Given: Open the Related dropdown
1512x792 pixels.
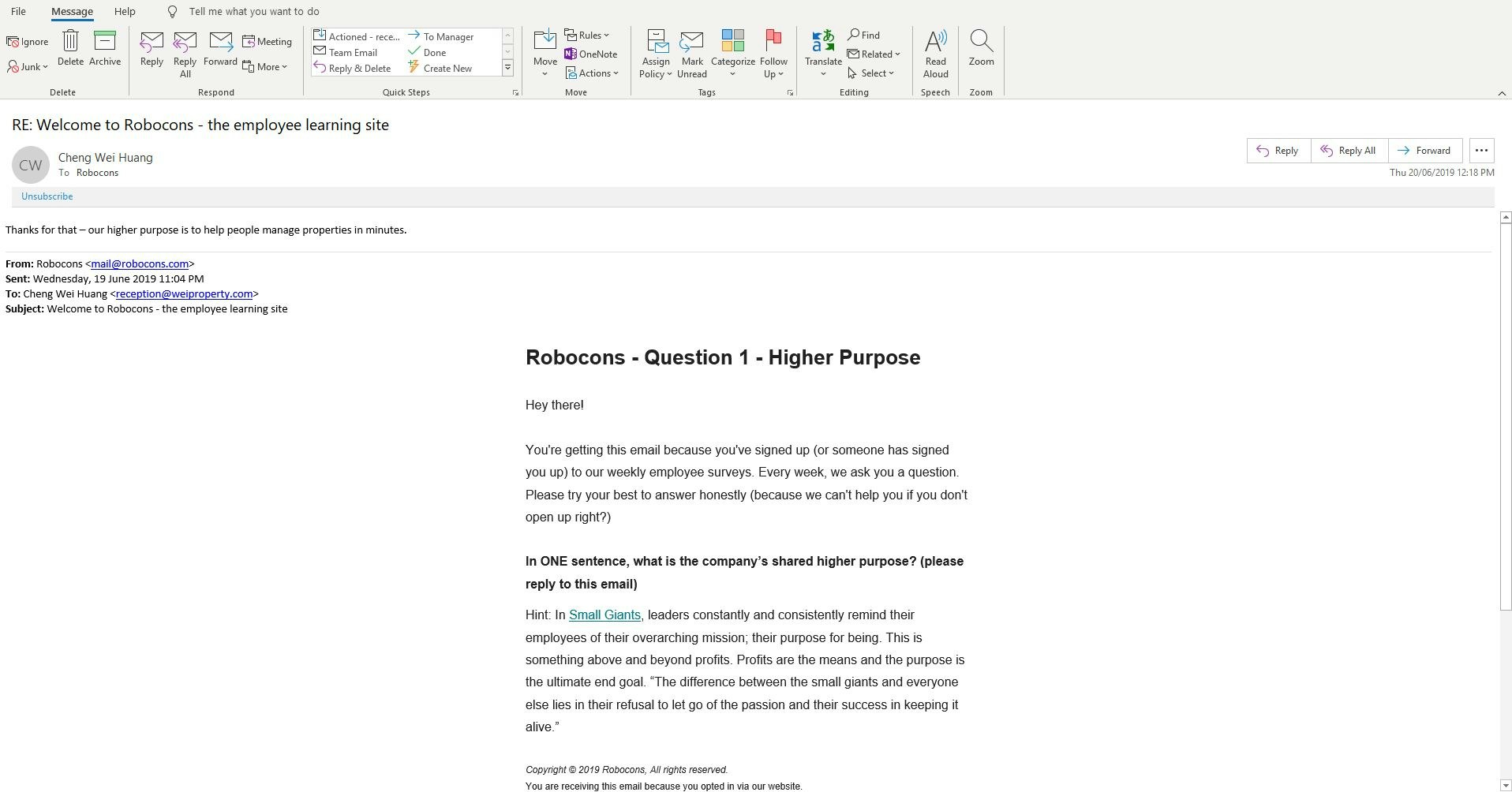Looking at the screenshot, I should click(x=874, y=54).
